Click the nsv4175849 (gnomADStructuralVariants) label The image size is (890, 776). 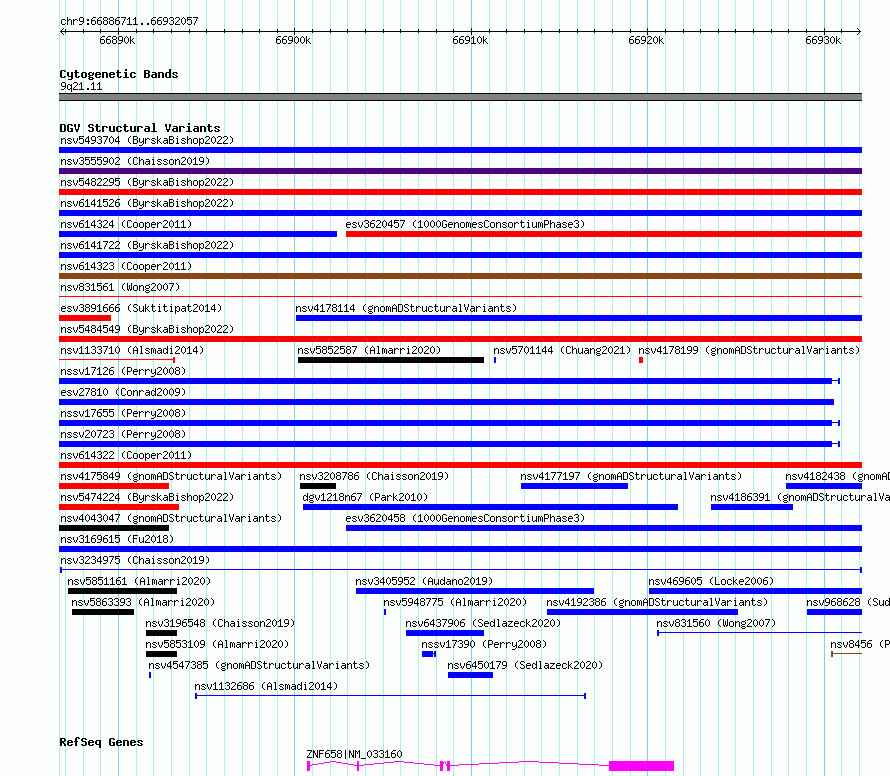[x=171, y=476]
